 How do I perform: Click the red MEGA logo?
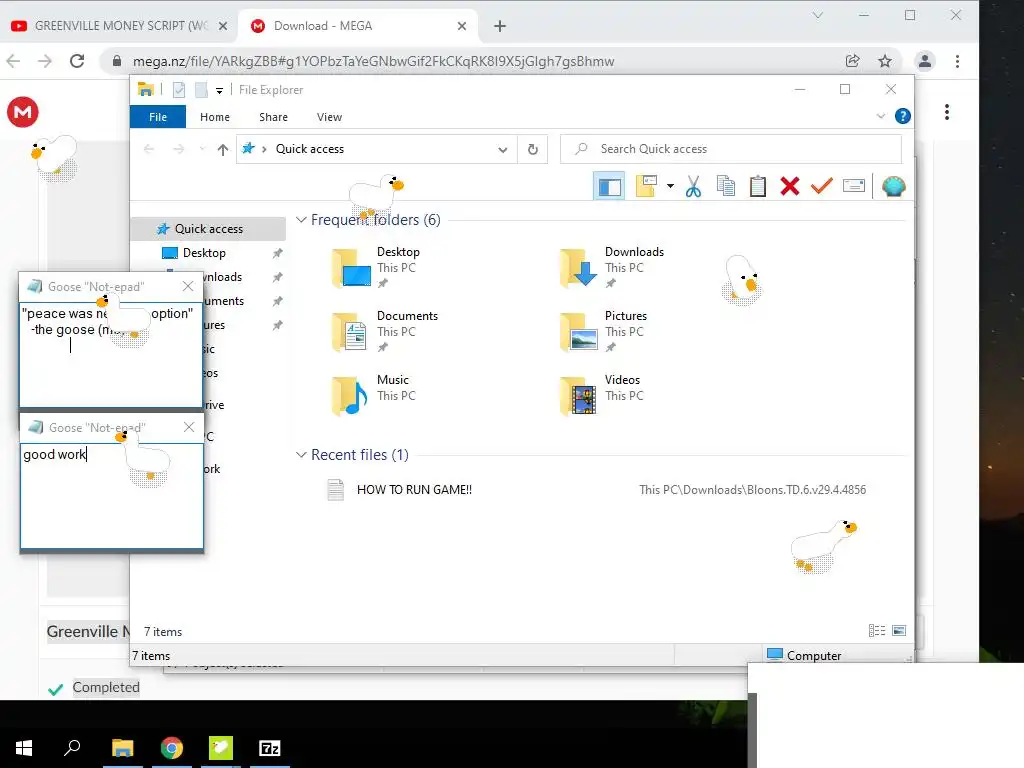23,112
